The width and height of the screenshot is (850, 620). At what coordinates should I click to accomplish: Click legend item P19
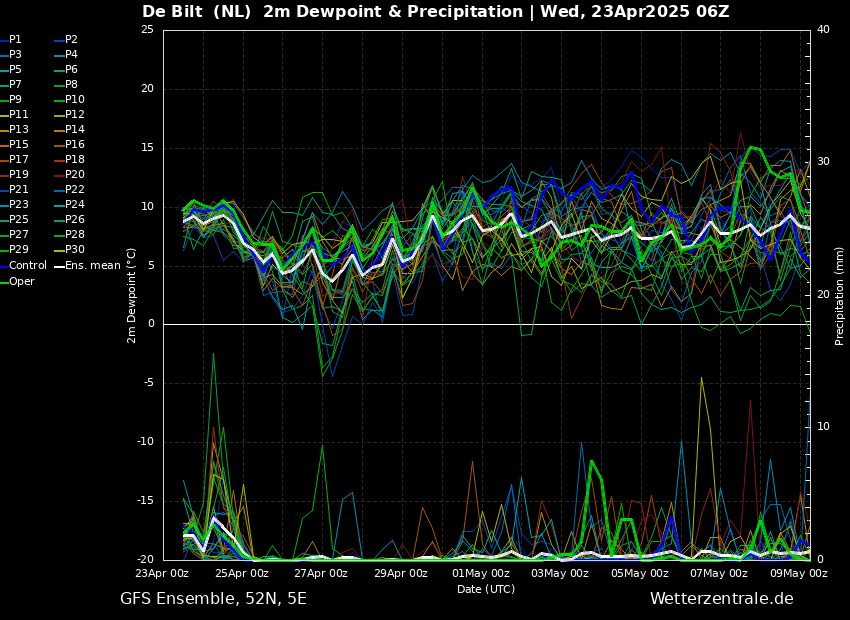pos(15,175)
